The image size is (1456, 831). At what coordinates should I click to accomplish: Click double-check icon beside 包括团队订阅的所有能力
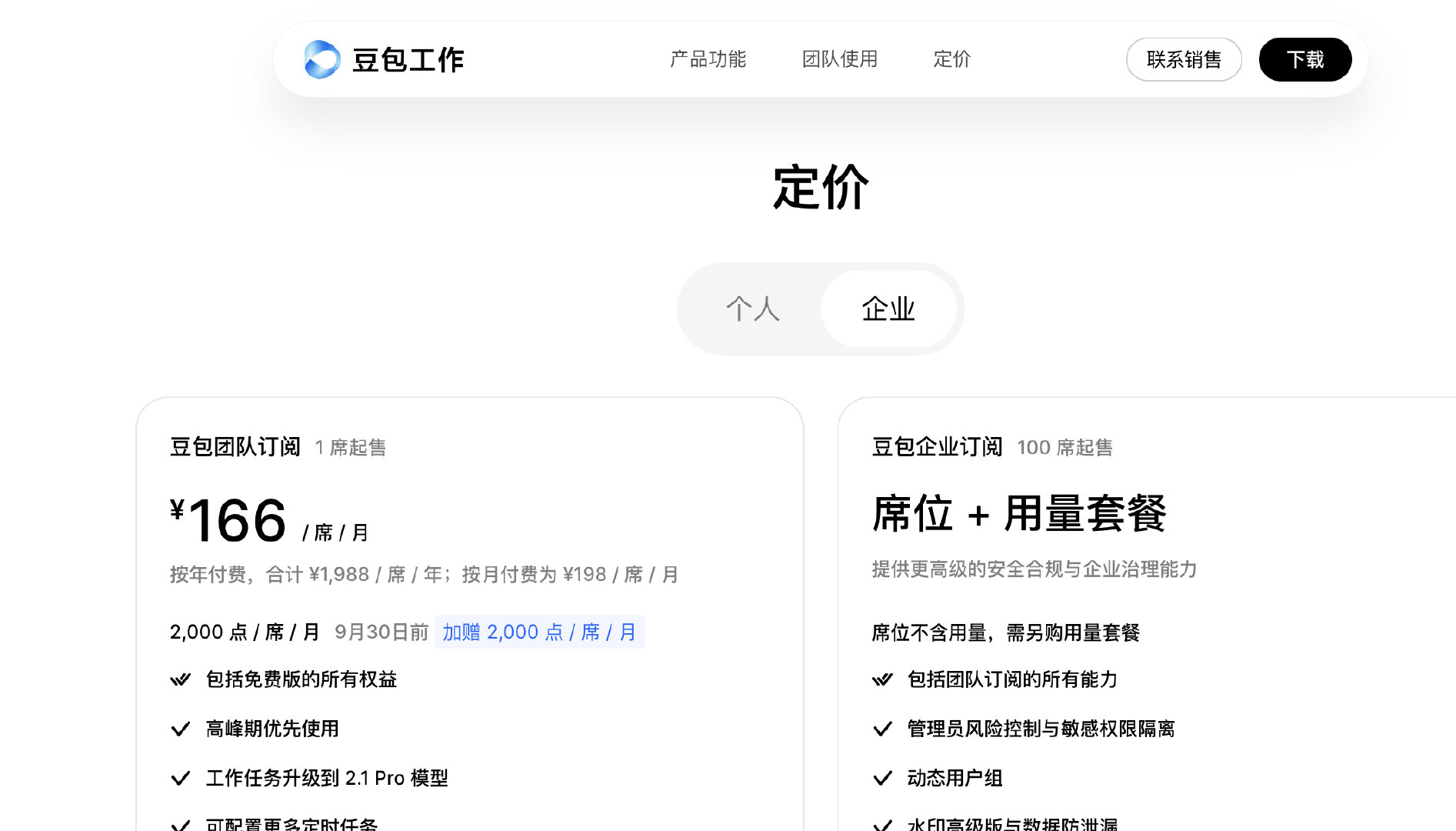point(882,679)
